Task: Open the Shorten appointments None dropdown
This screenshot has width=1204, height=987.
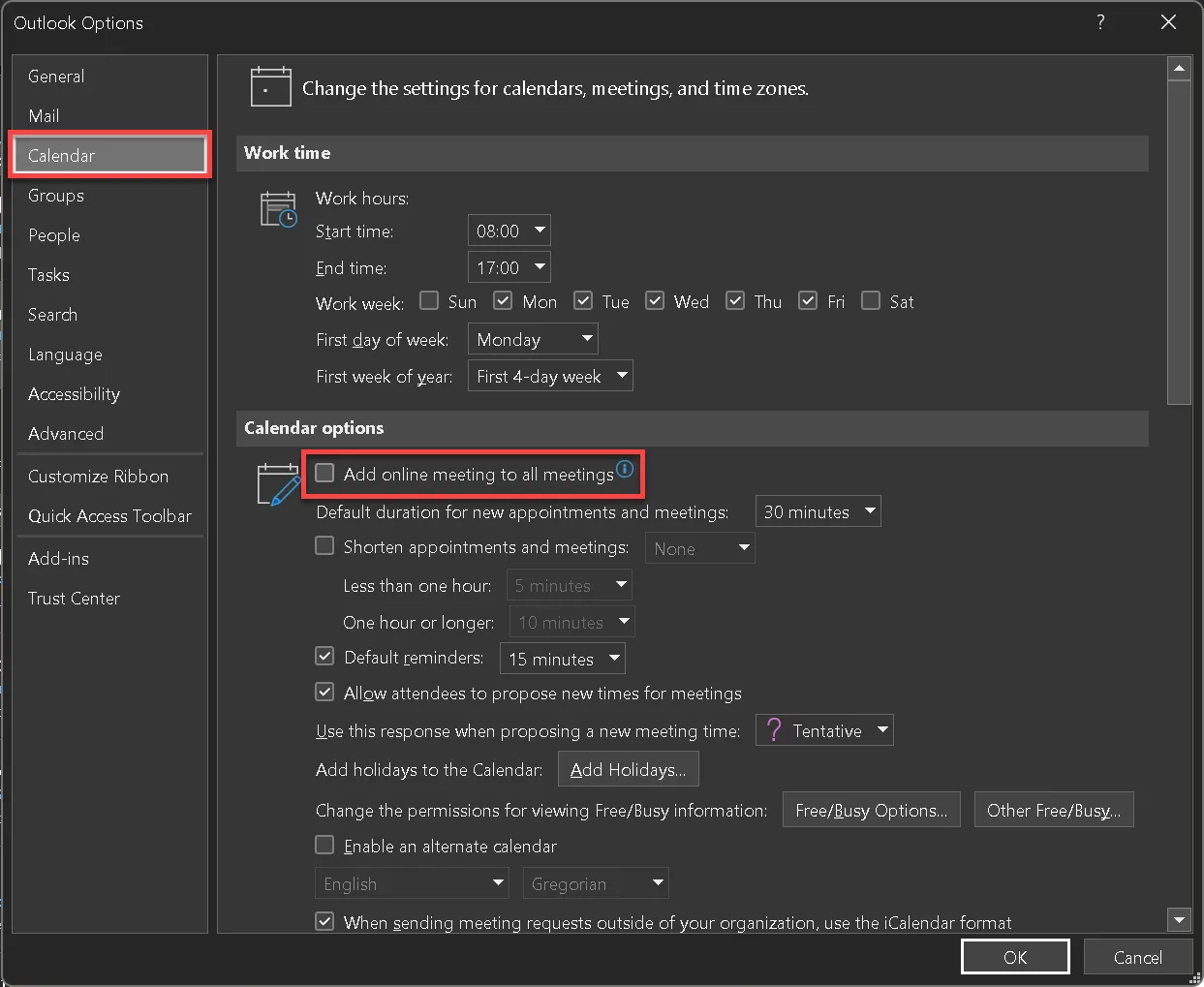Action: 699,548
